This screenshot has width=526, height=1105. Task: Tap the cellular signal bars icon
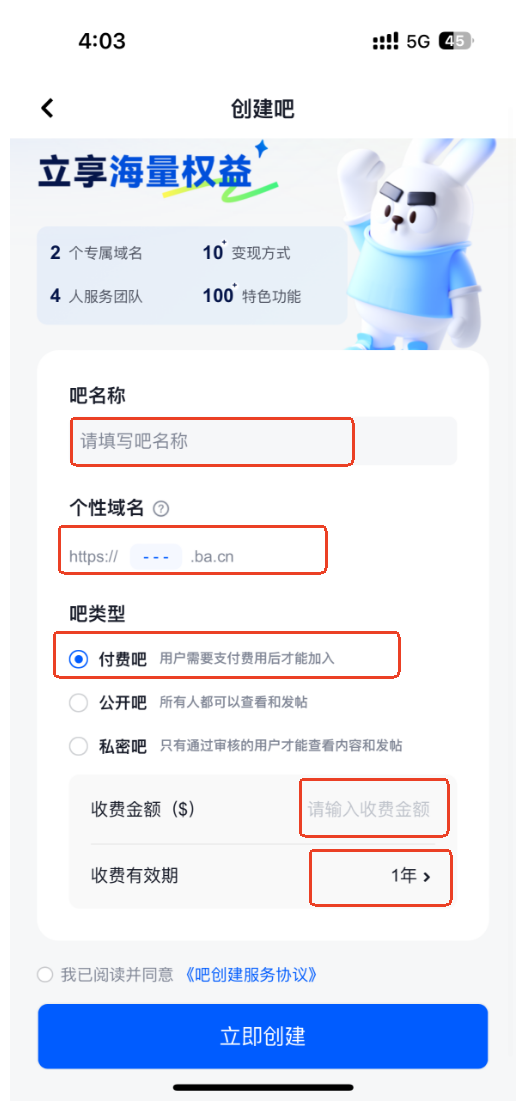[x=386, y=41]
